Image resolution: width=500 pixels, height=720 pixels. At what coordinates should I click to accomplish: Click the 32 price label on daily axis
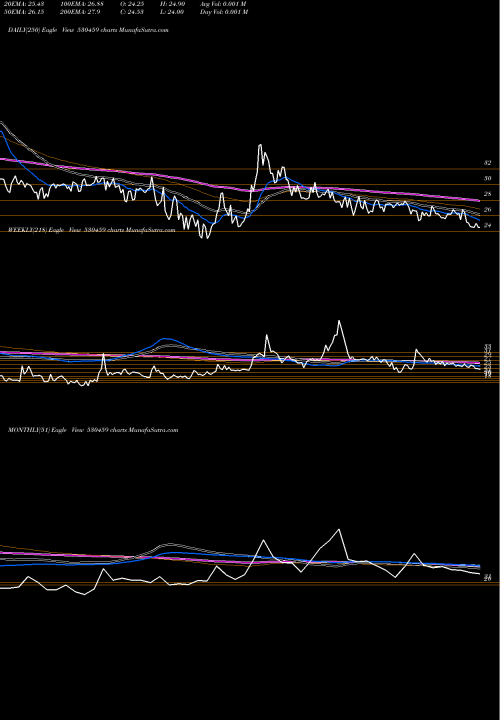[488, 163]
